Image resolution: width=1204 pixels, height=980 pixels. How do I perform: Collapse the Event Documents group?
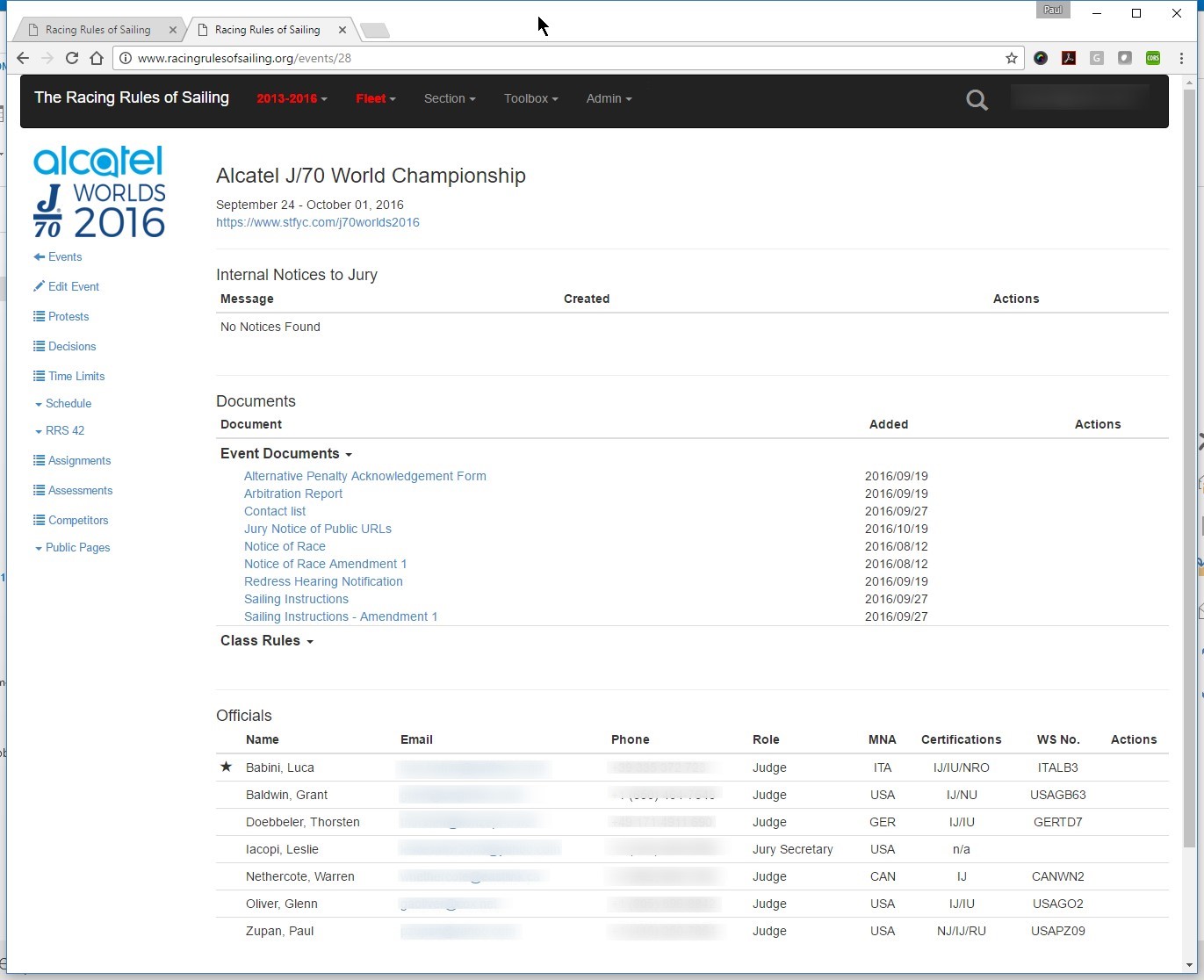coord(286,453)
